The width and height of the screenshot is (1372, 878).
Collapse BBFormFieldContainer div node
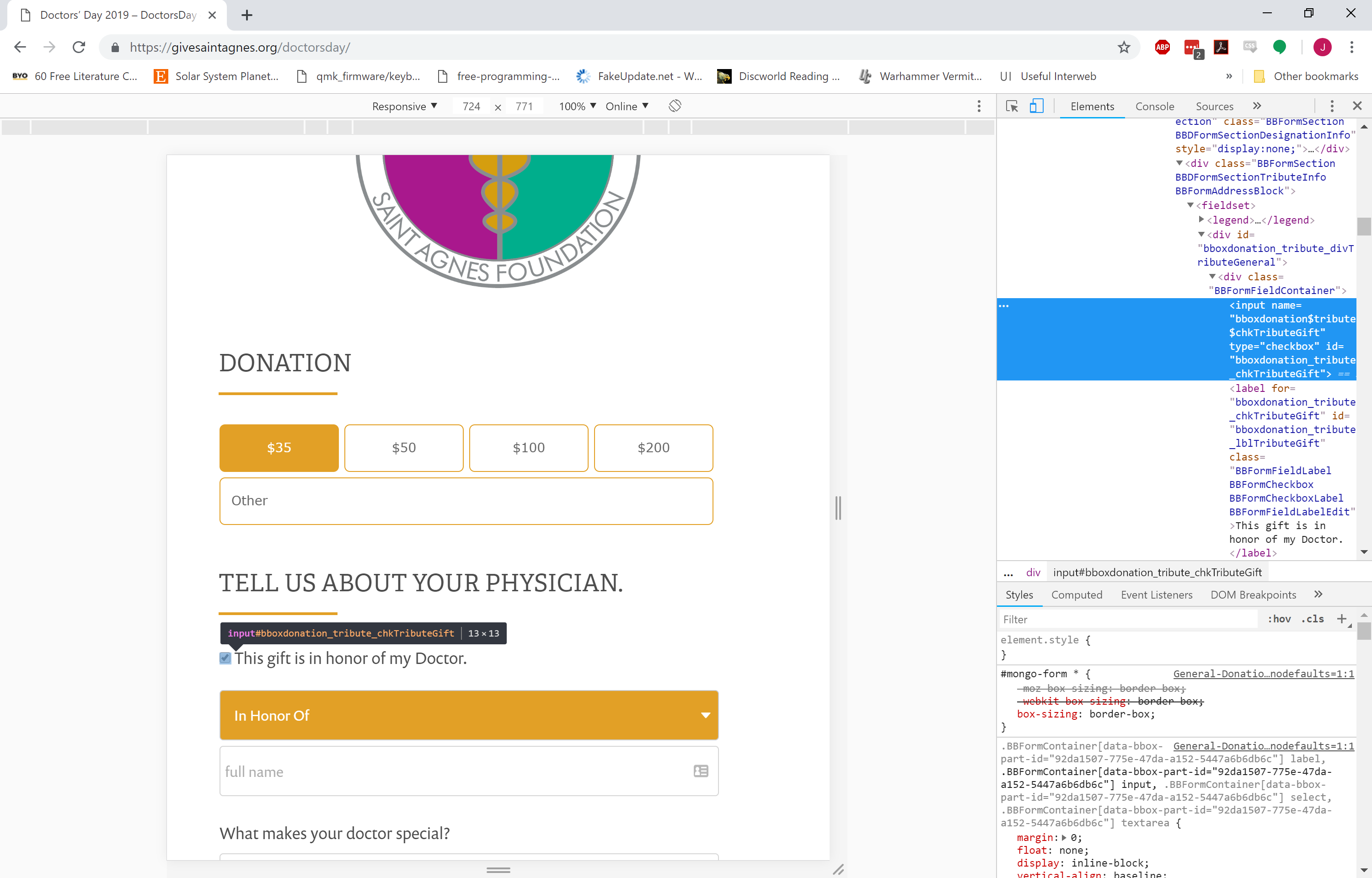click(x=1212, y=277)
